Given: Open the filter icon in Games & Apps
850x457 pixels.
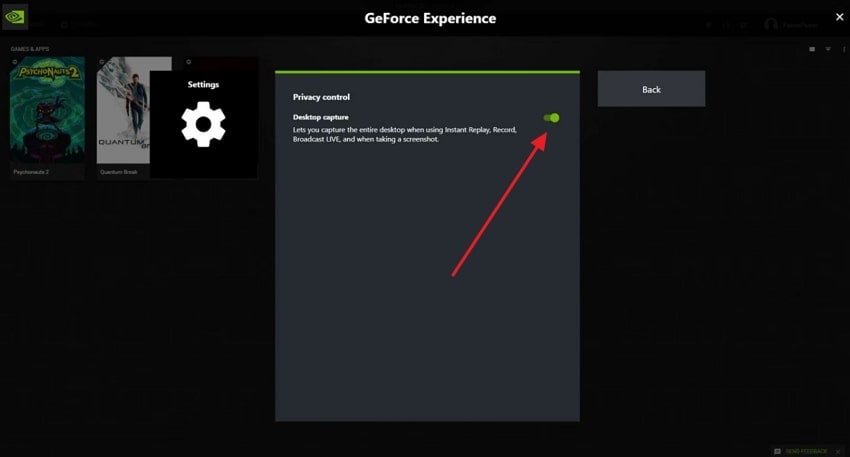Looking at the screenshot, I should coord(828,49).
